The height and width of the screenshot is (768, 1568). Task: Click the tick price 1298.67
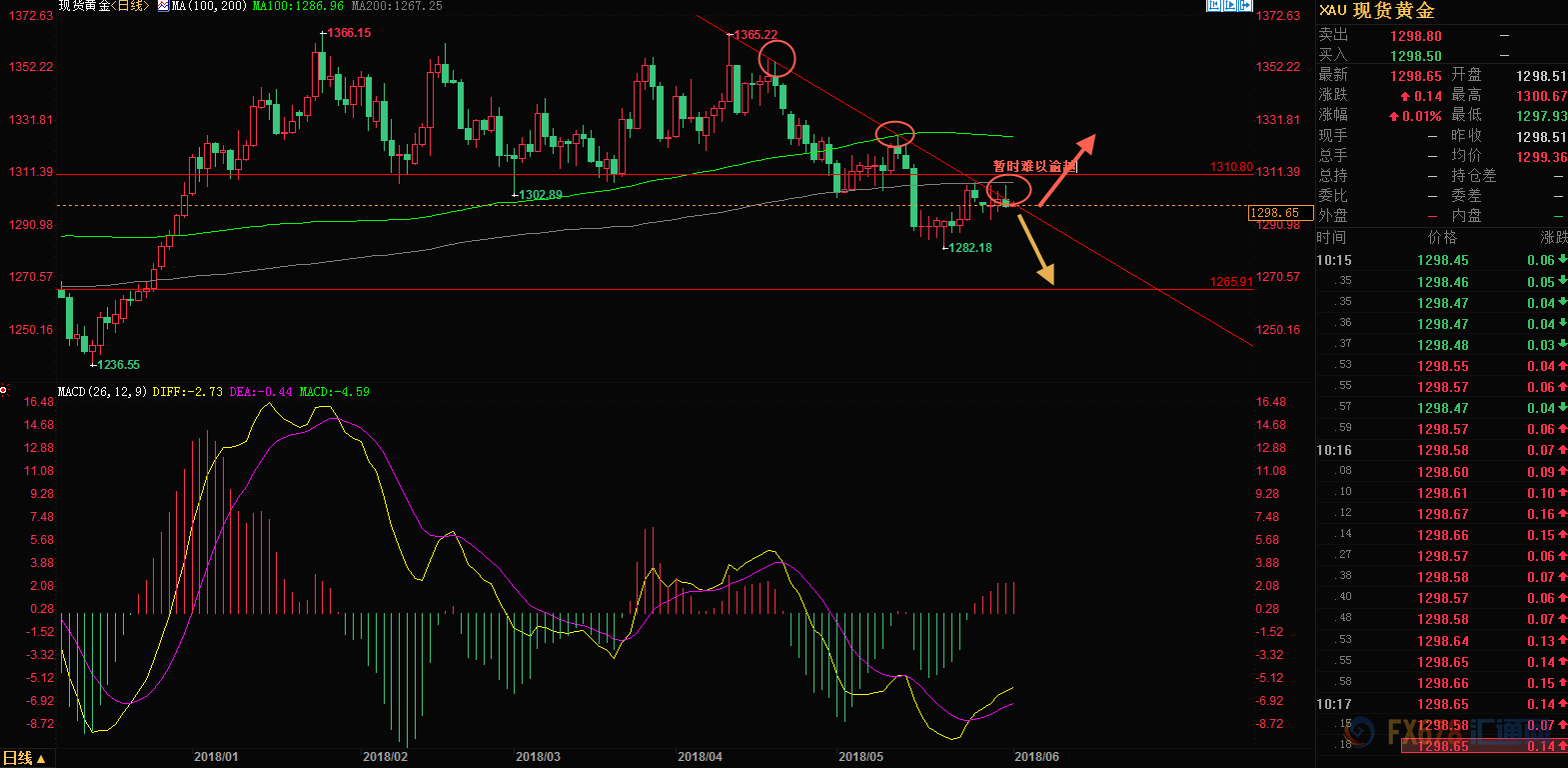click(1443, 514)
